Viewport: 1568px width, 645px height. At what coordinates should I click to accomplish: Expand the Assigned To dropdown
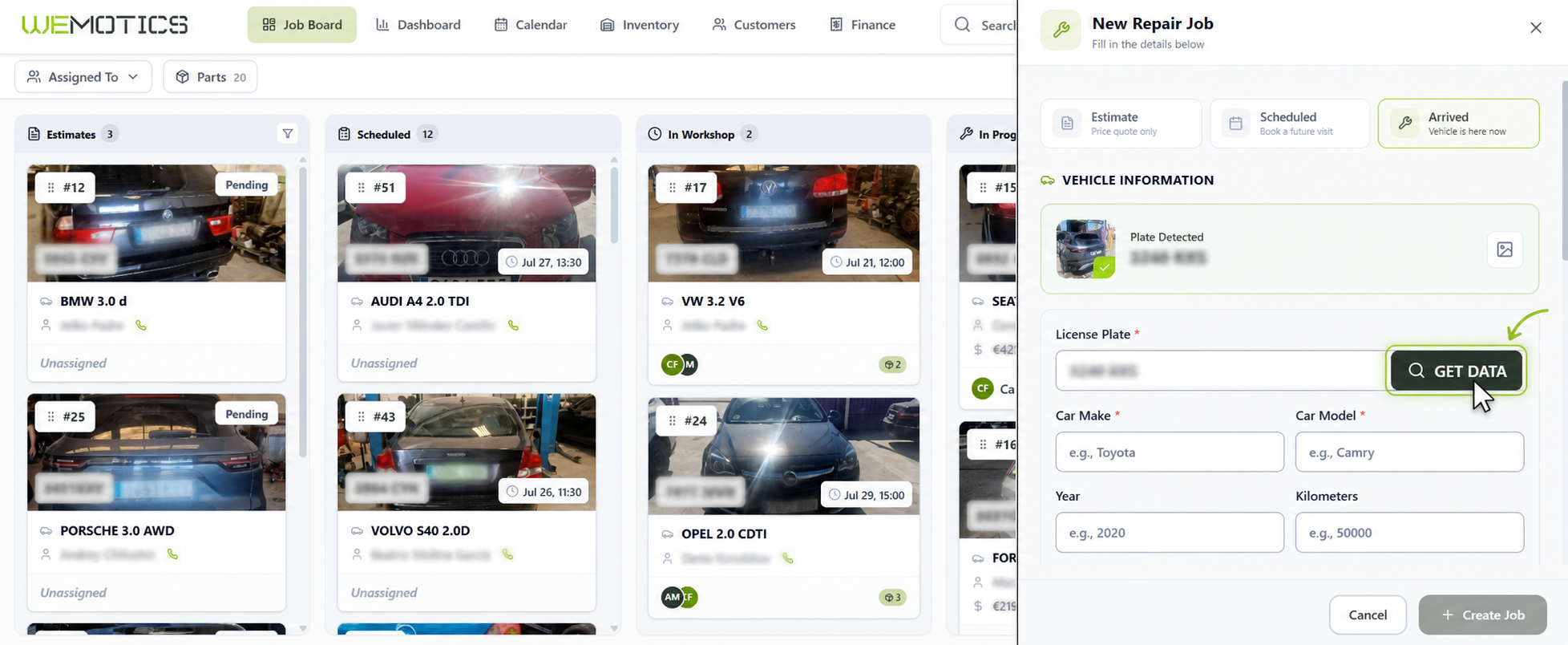(x=83, y=77)
